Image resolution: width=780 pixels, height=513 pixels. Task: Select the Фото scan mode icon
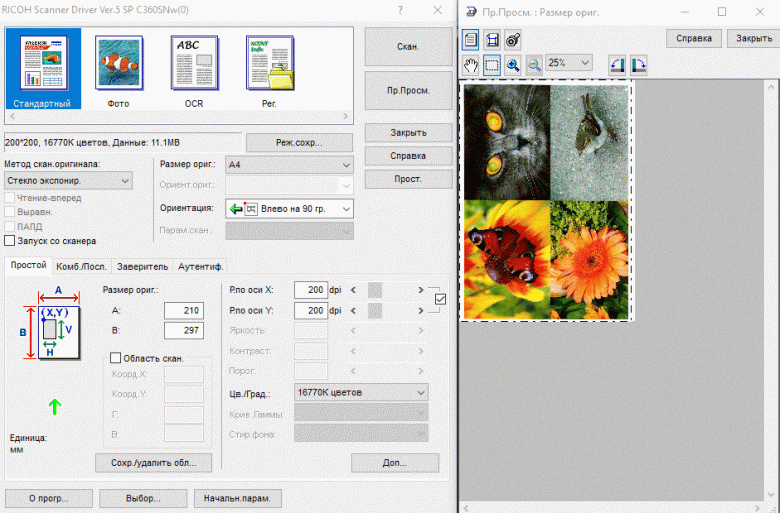click(118, 69)
